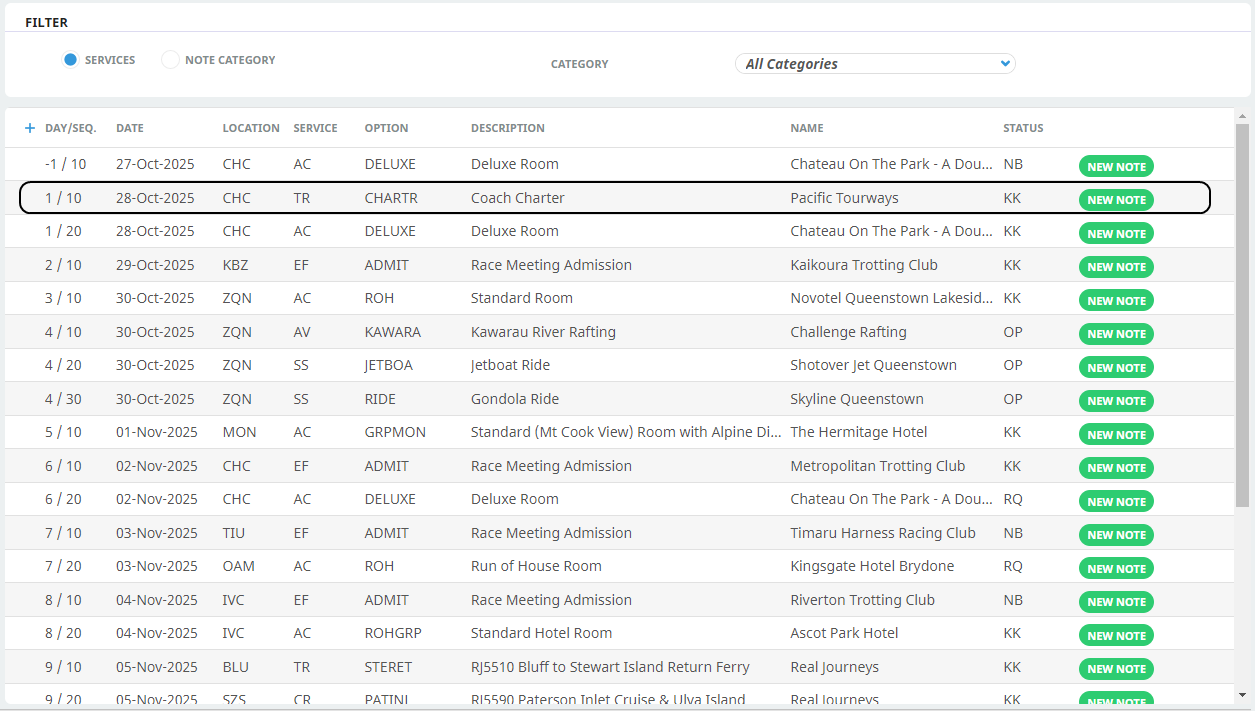Click the DAY/SEQ. column header
1255x711 pixels.
coord(70,128)
